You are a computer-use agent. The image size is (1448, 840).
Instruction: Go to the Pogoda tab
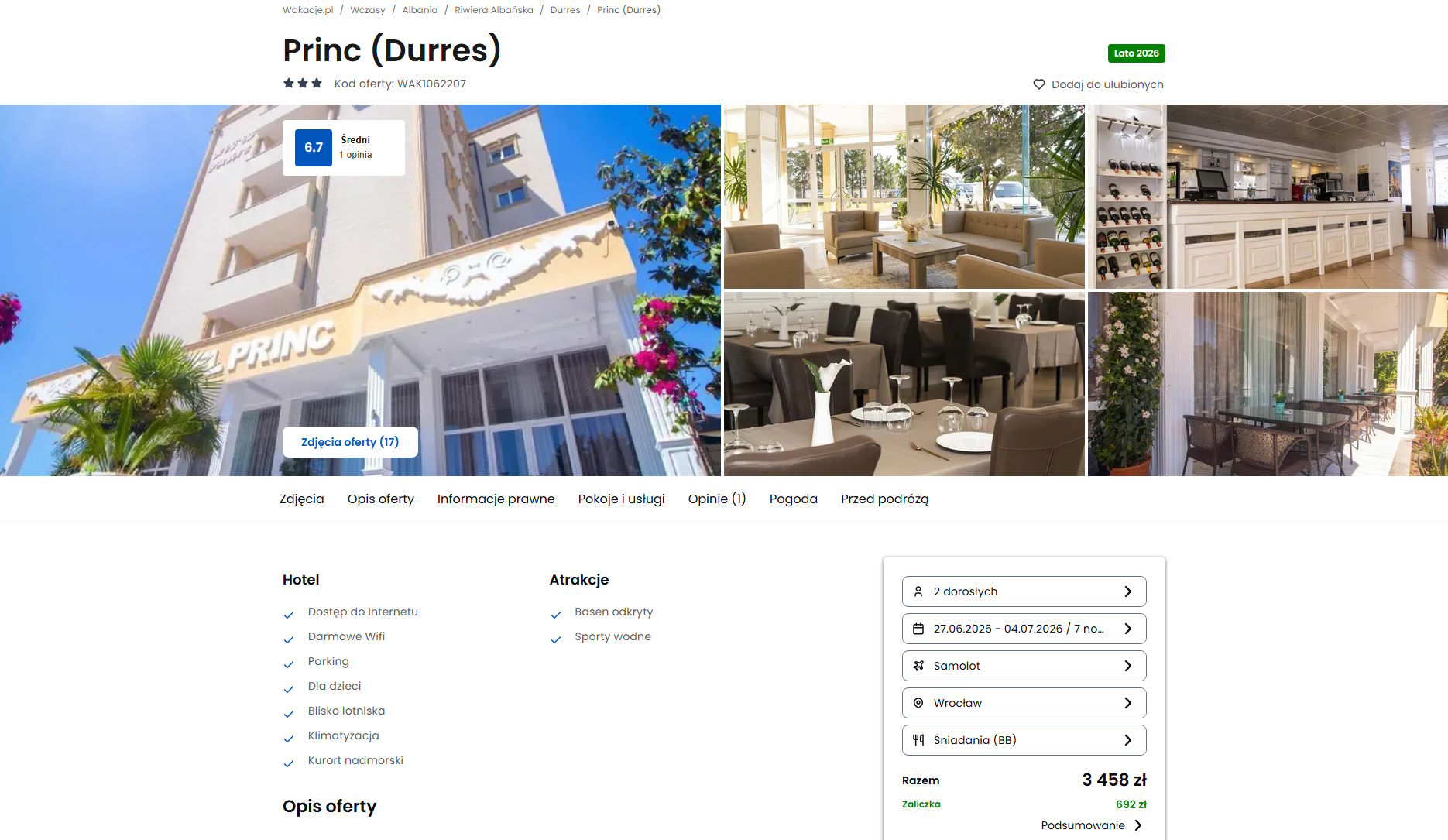click(794, 499)
